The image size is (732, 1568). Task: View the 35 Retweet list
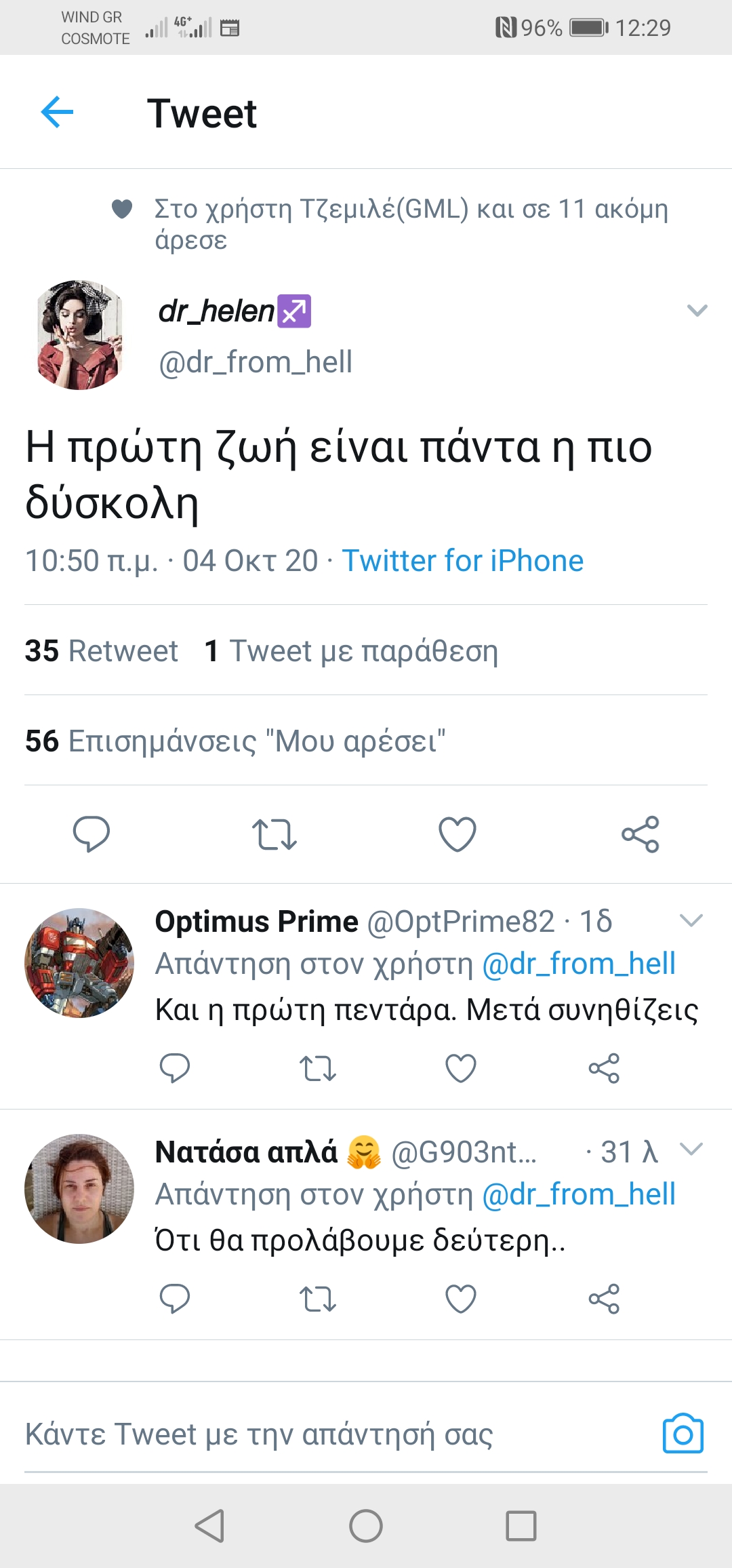pyautogui.click(x=102, y=651)
